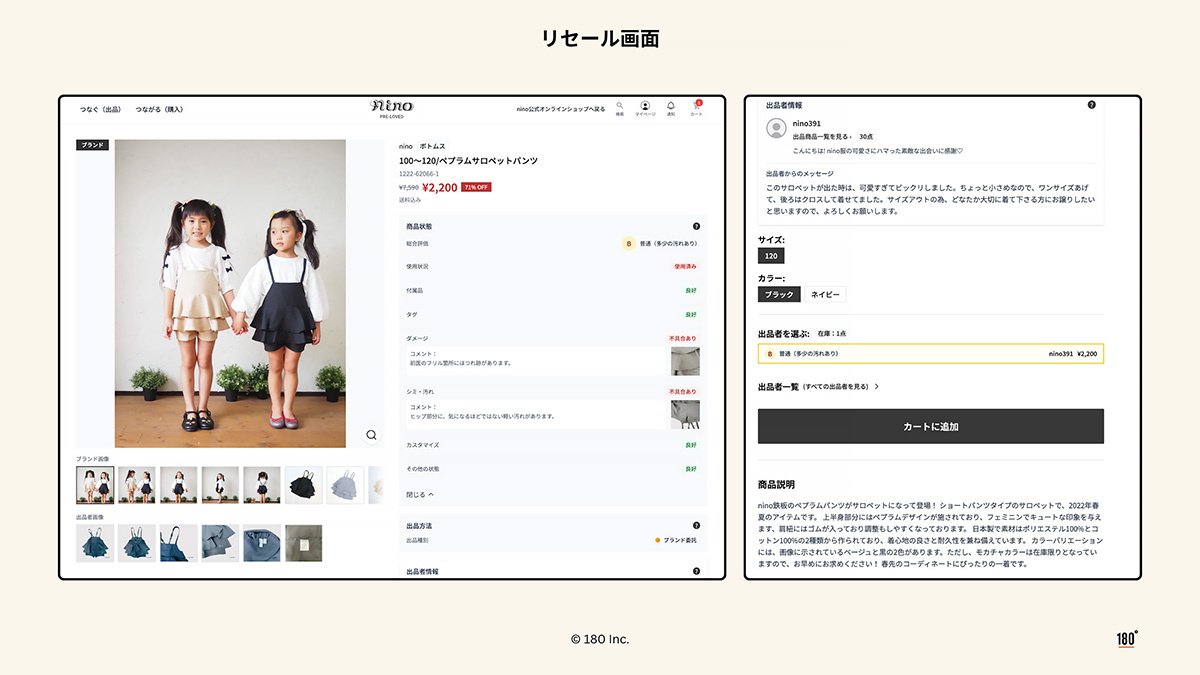Zoom the product photo via the magnifier icon

click(371, 434)
